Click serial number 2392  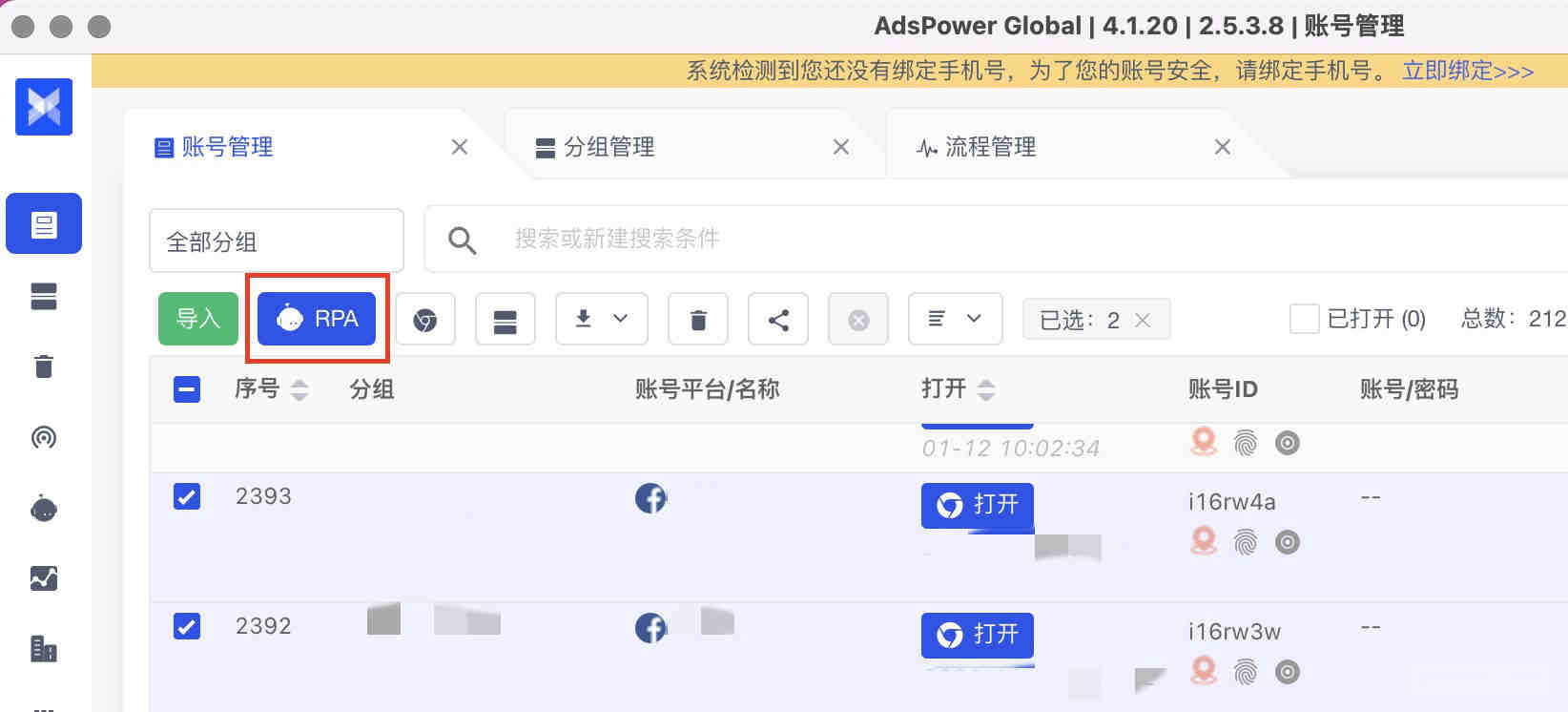[x=263, y=626]
